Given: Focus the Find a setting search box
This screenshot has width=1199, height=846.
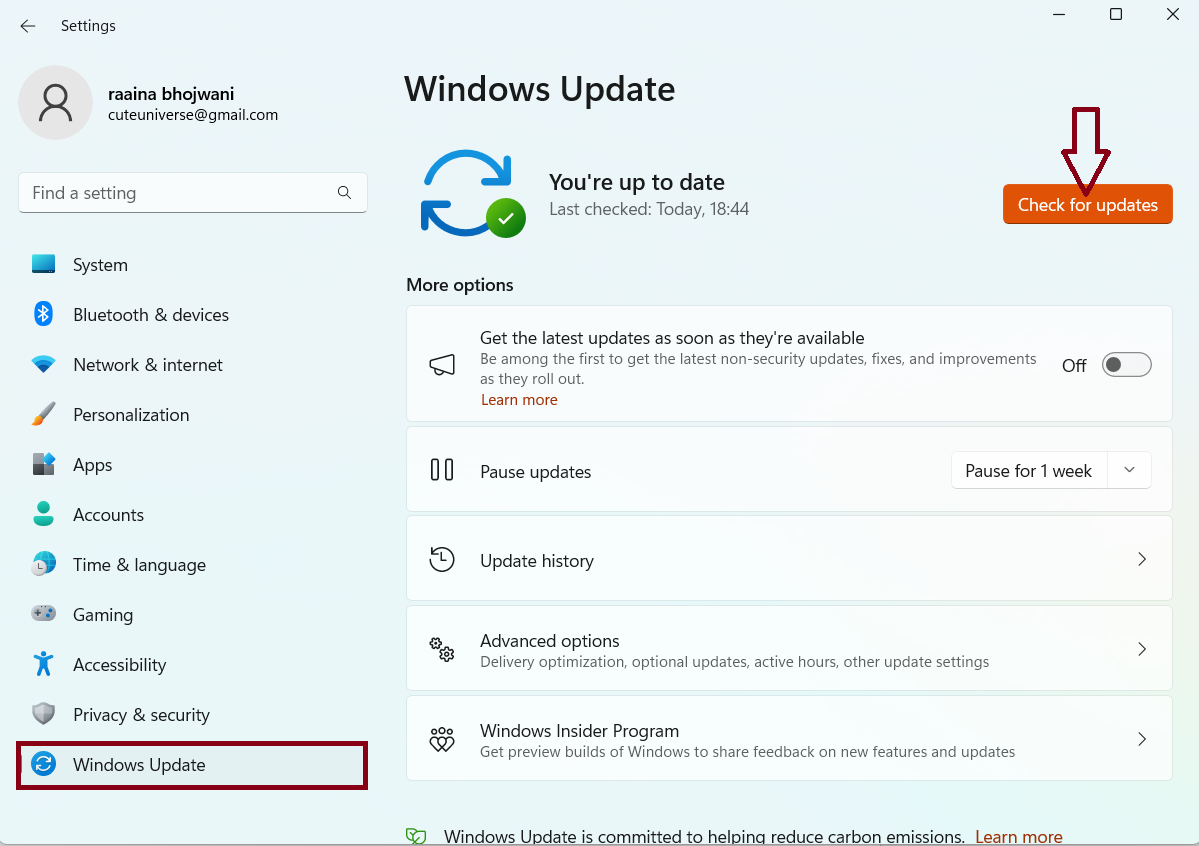Looking at the screenshot, I should coord(180,193).
